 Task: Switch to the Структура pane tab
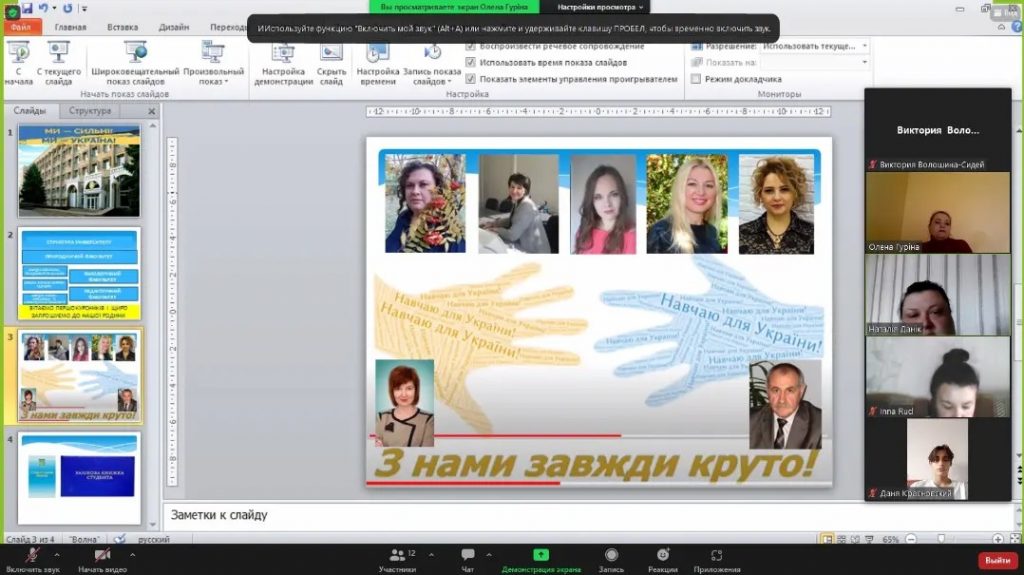click(x=90, y=111)
